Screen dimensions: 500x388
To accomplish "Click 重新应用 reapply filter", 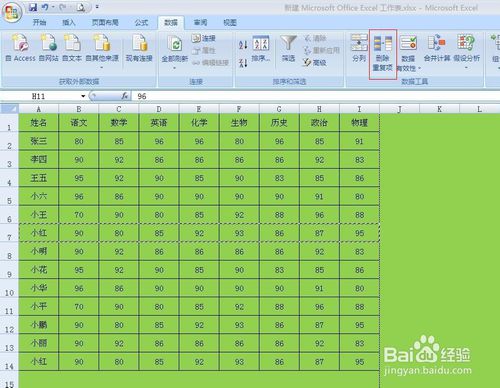I will (322, 50).
